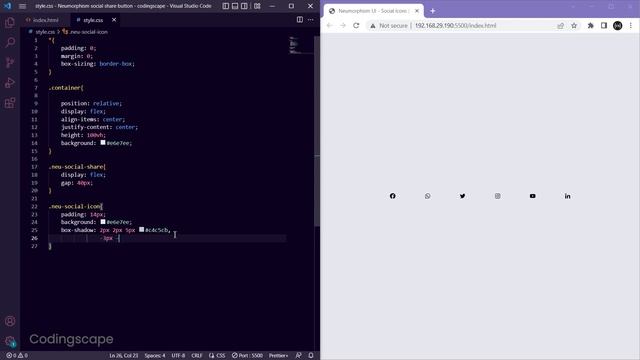Open color picker for box-shadow #c4c5cb

pyautogui.click(x=141, y=230)
